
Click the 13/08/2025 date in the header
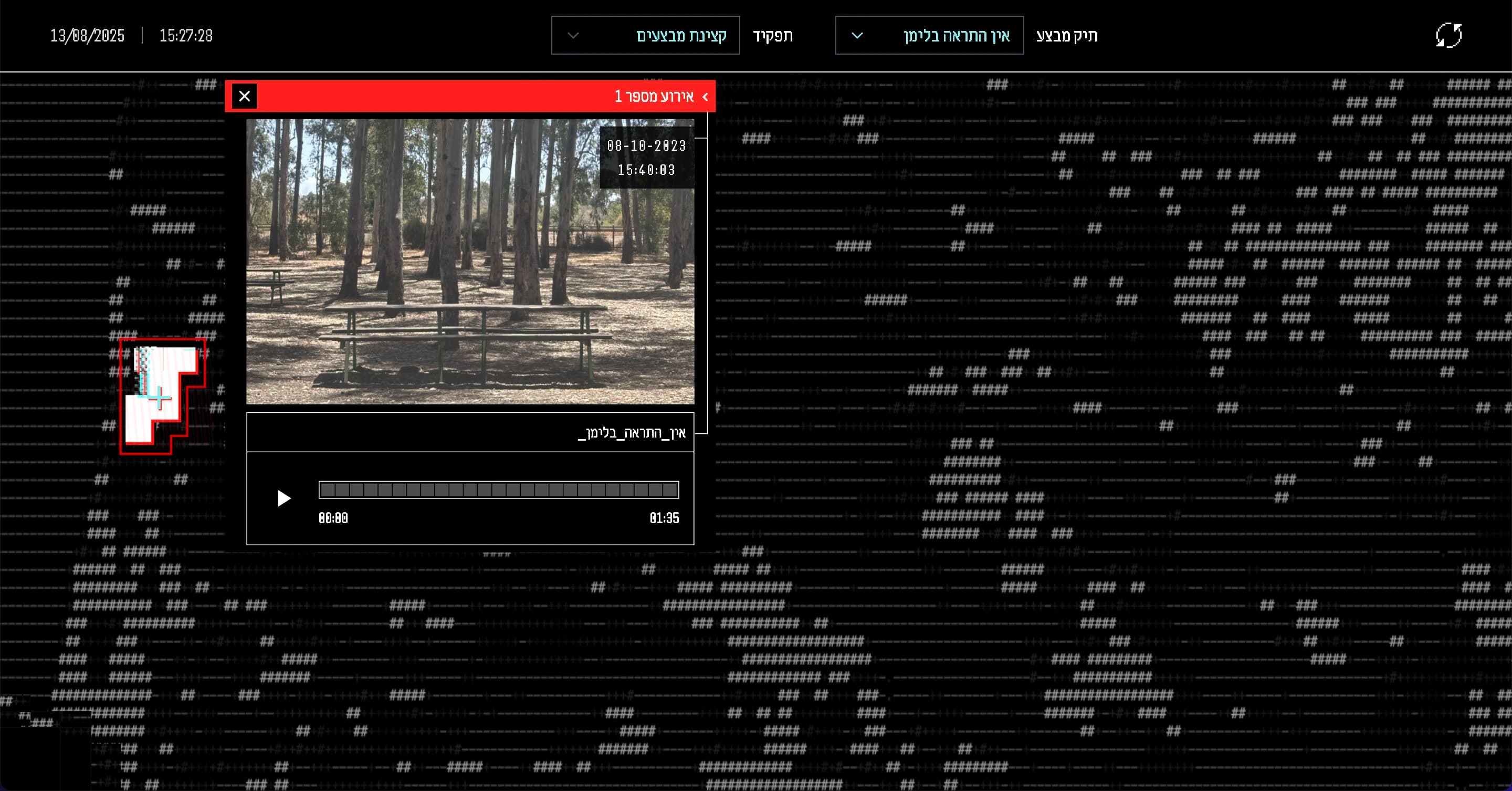coord(88,36)
